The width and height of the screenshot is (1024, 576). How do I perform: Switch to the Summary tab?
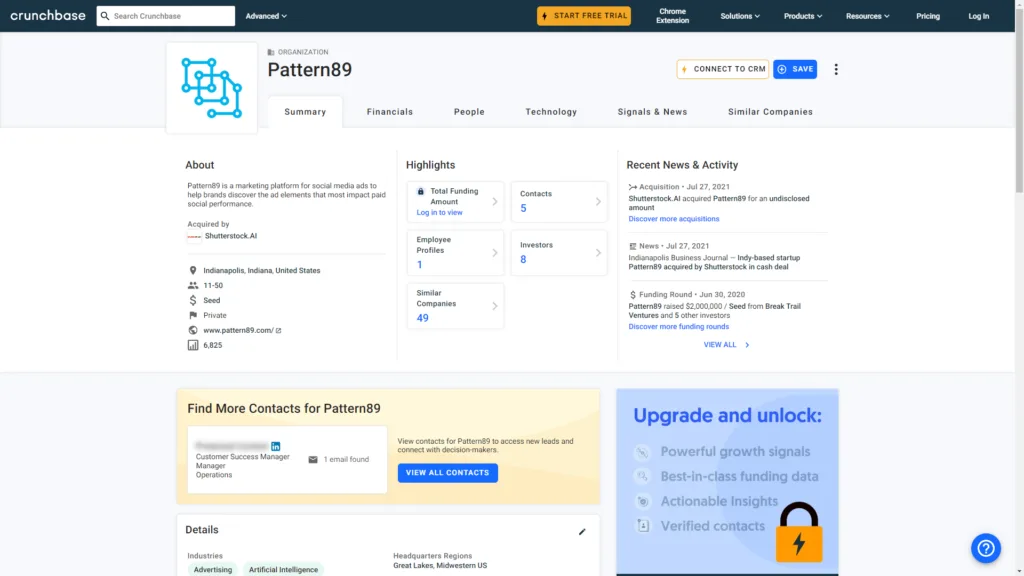(x=305, y=112)
